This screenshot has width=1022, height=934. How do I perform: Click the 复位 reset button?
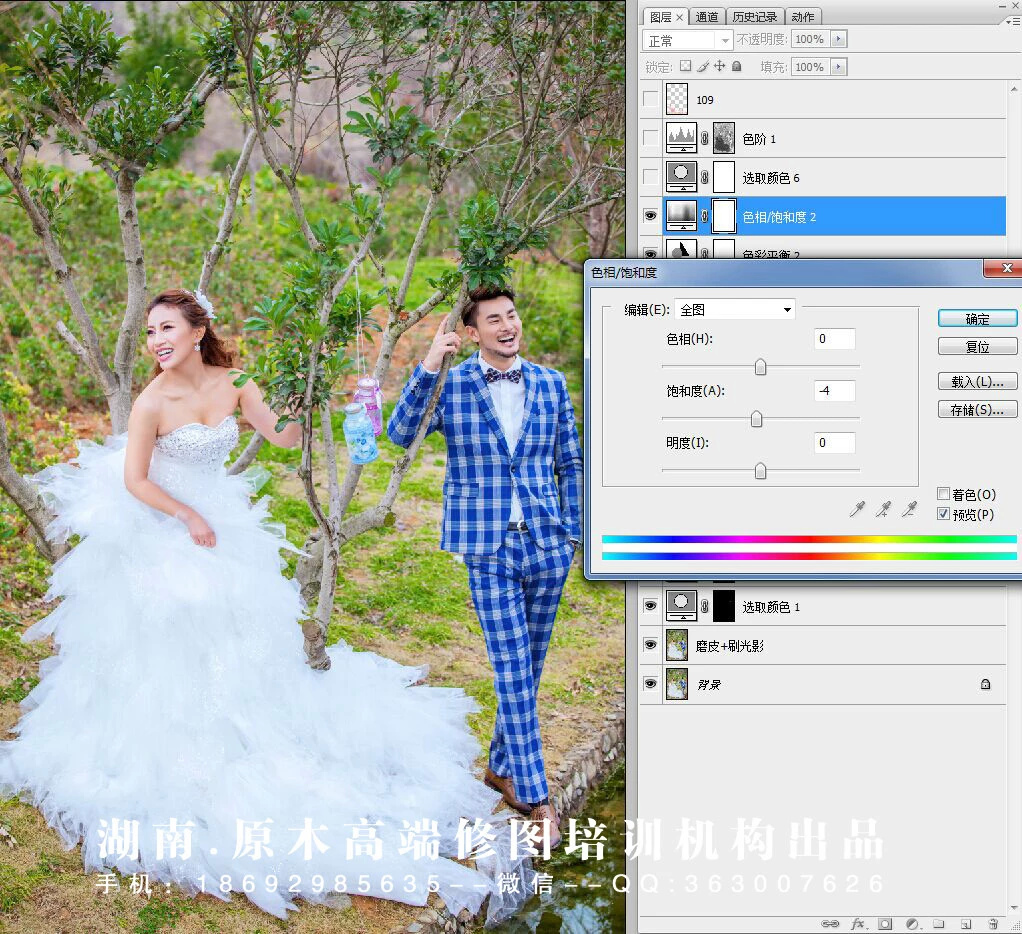tap(977, 346)
